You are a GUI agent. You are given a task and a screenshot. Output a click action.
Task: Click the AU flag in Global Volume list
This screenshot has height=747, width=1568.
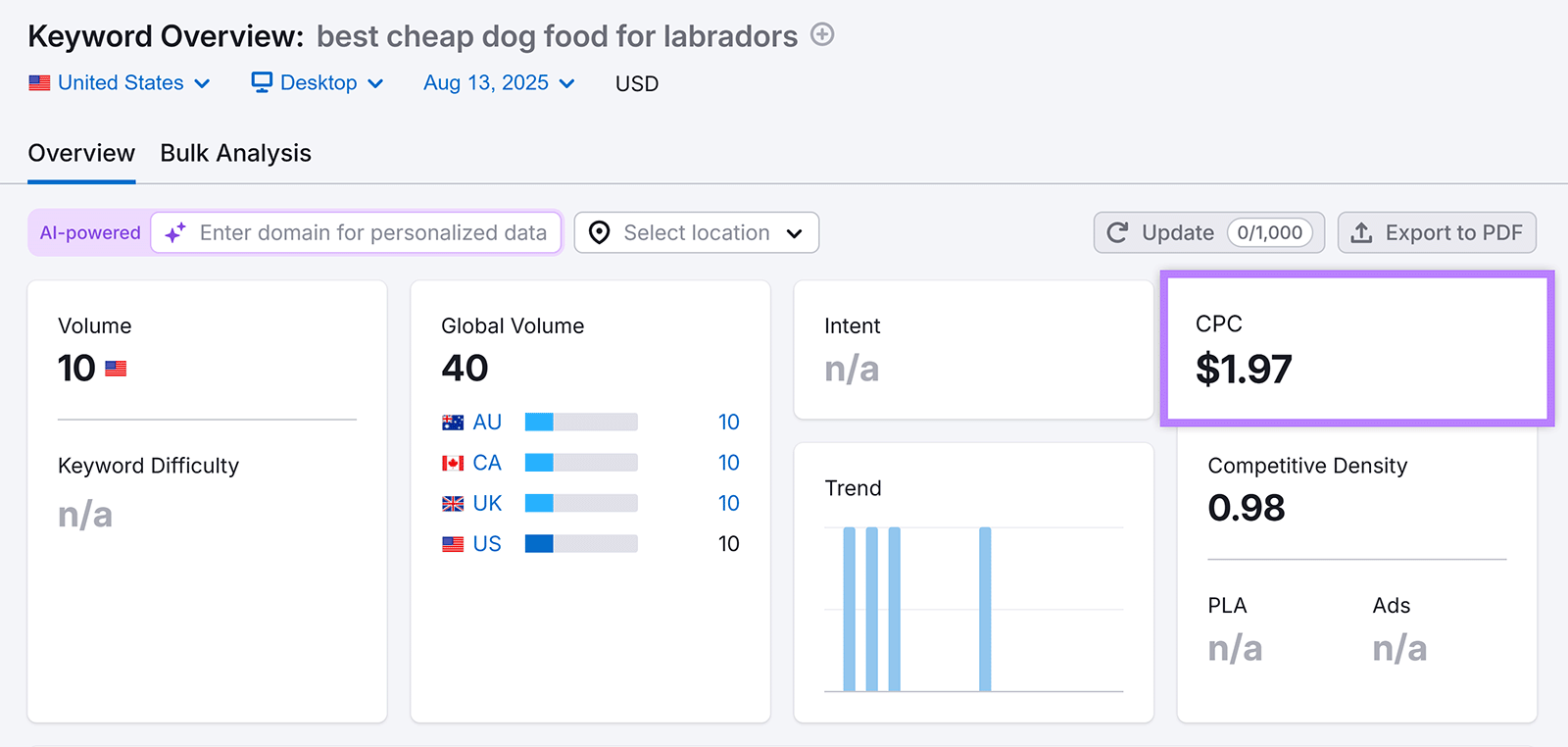tap(452, 422)
